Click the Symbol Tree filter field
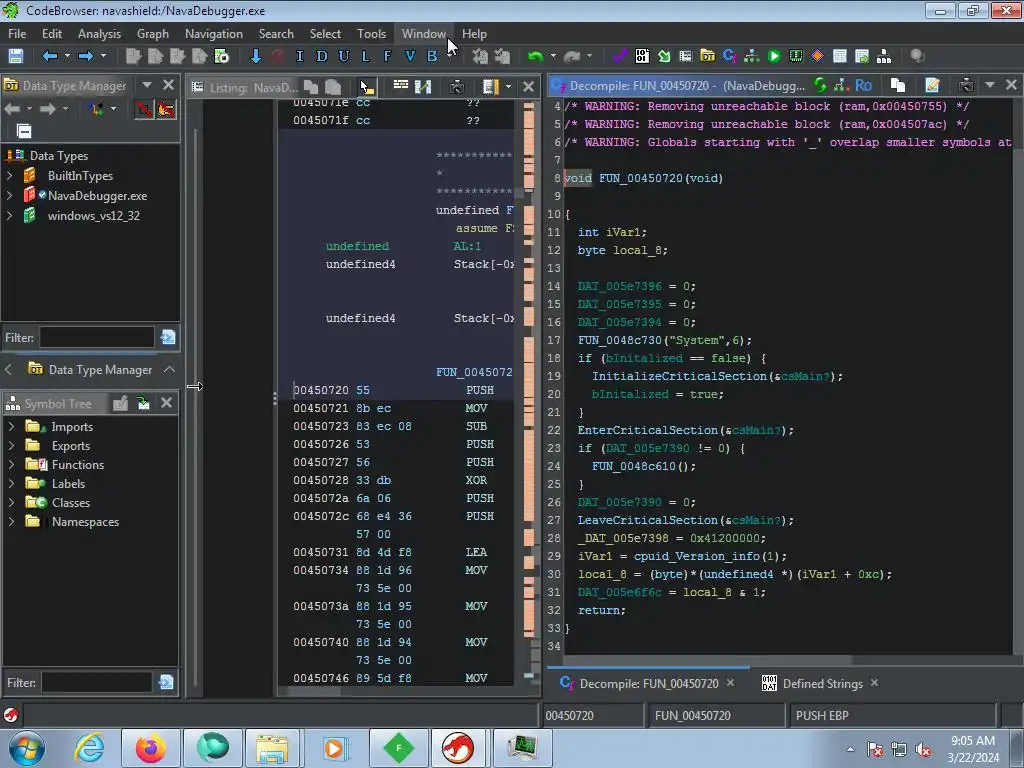Screen dimensions: 1024x768 [x=97, y=682]
